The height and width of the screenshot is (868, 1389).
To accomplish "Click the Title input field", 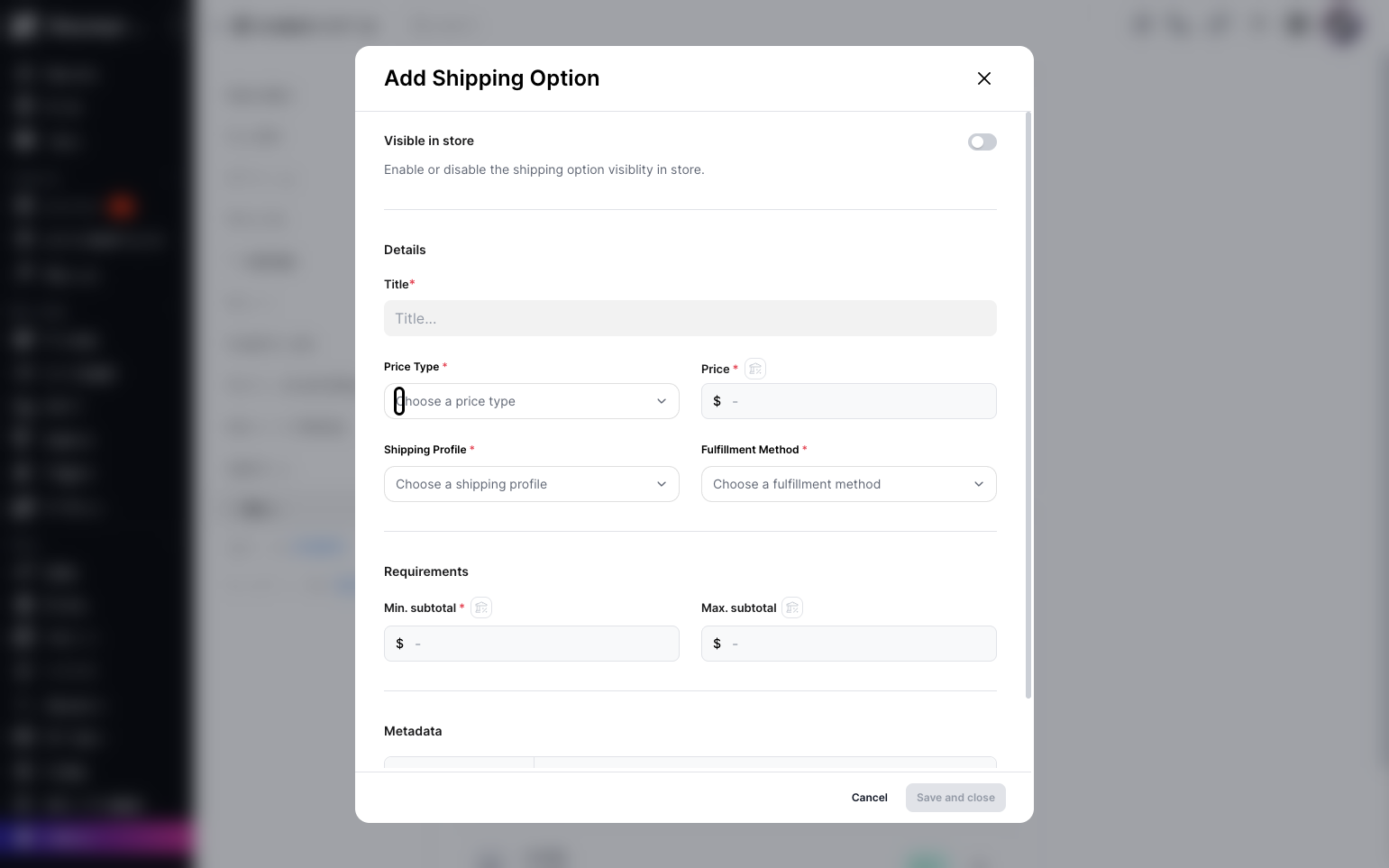I will 690,318.
